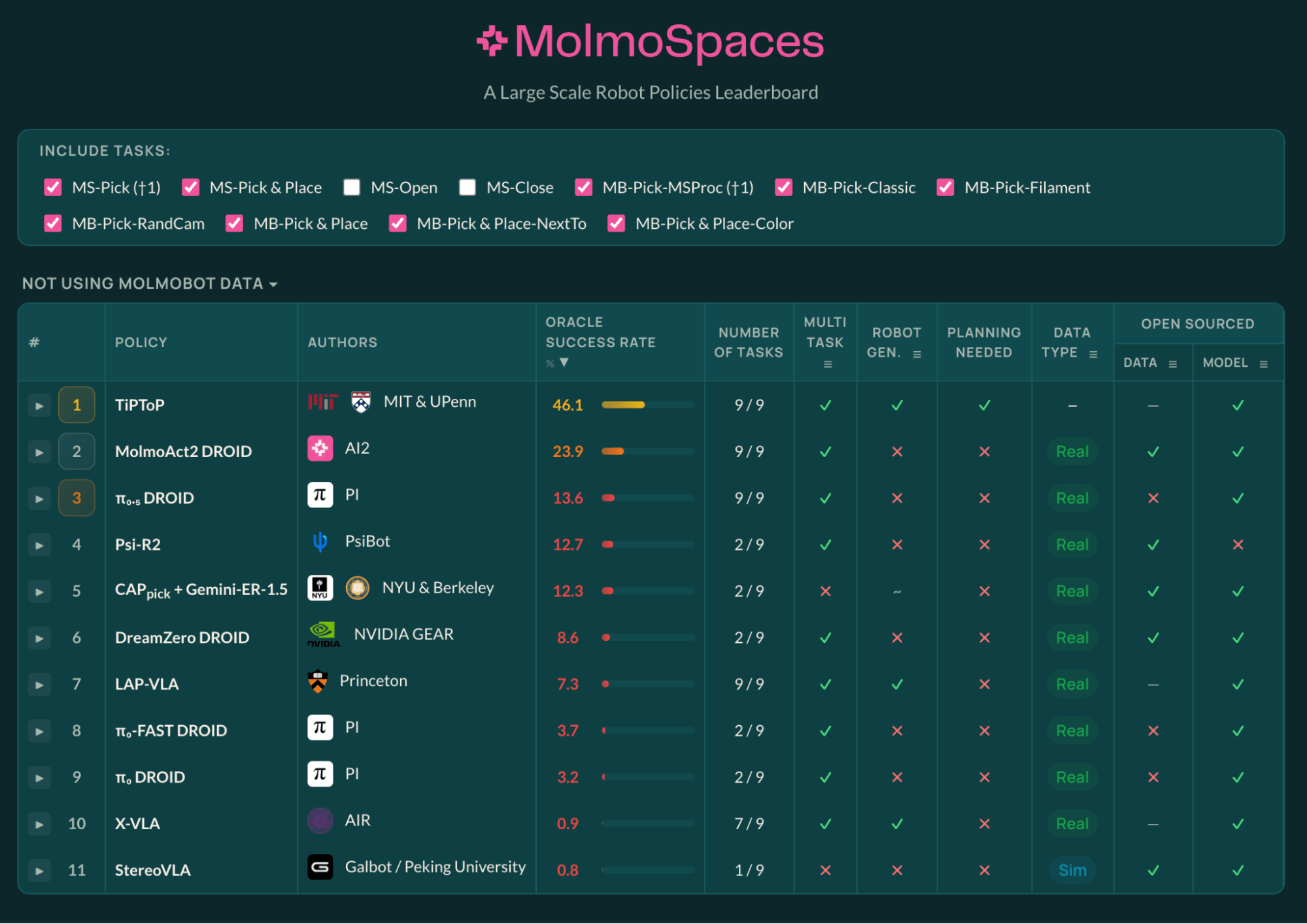Uncheck the MB-Pick & Place-NextTo checkbox
Viewport: 1307px width, 924px height.
point(398,224)
